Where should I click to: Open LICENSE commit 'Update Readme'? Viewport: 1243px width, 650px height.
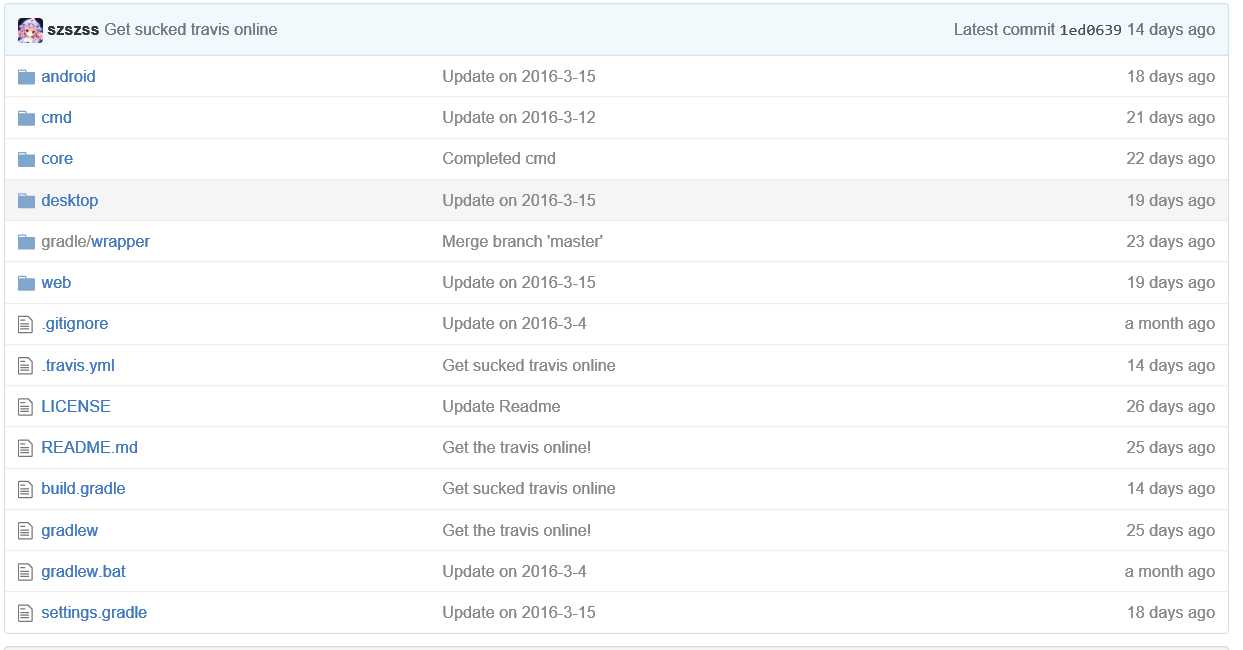click(x=501, y=407)
